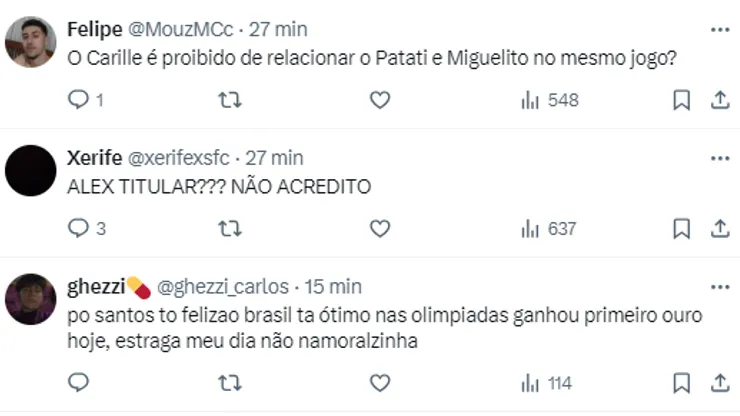View analytics showing 548 views
740x416 pixels.
coord(549,100)
